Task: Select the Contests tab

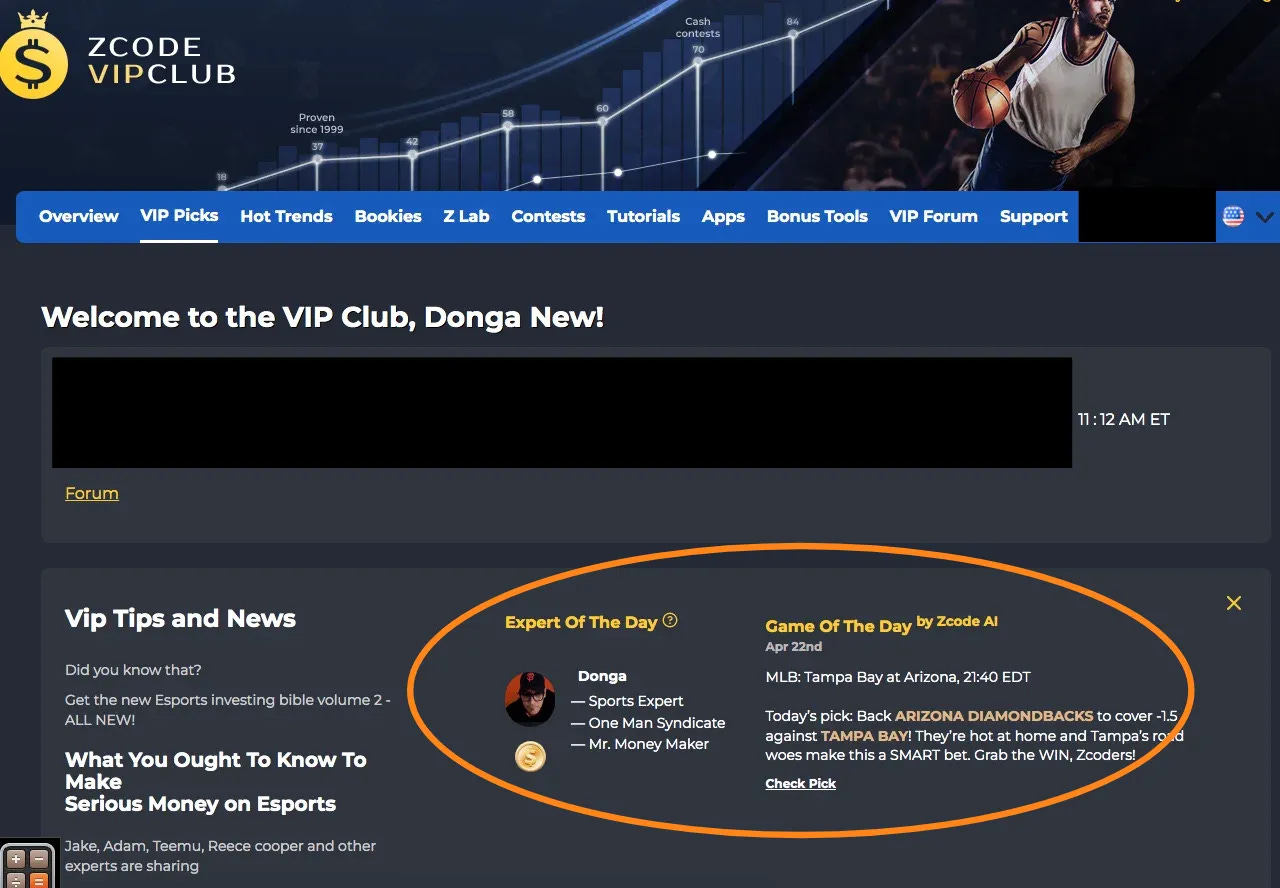Action: coord(548,216)
